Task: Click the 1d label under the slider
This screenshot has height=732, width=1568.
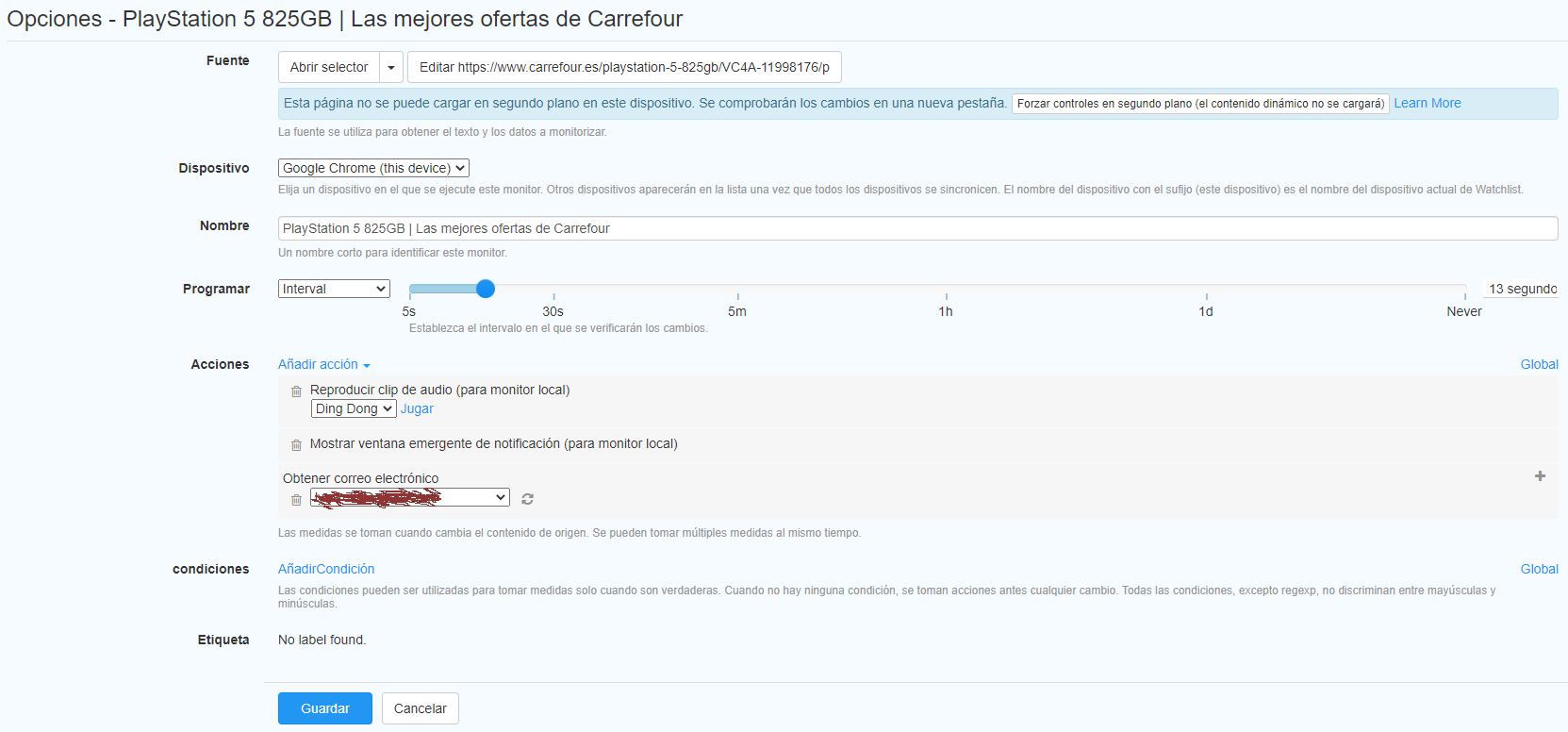Action: coord(1206,311)
